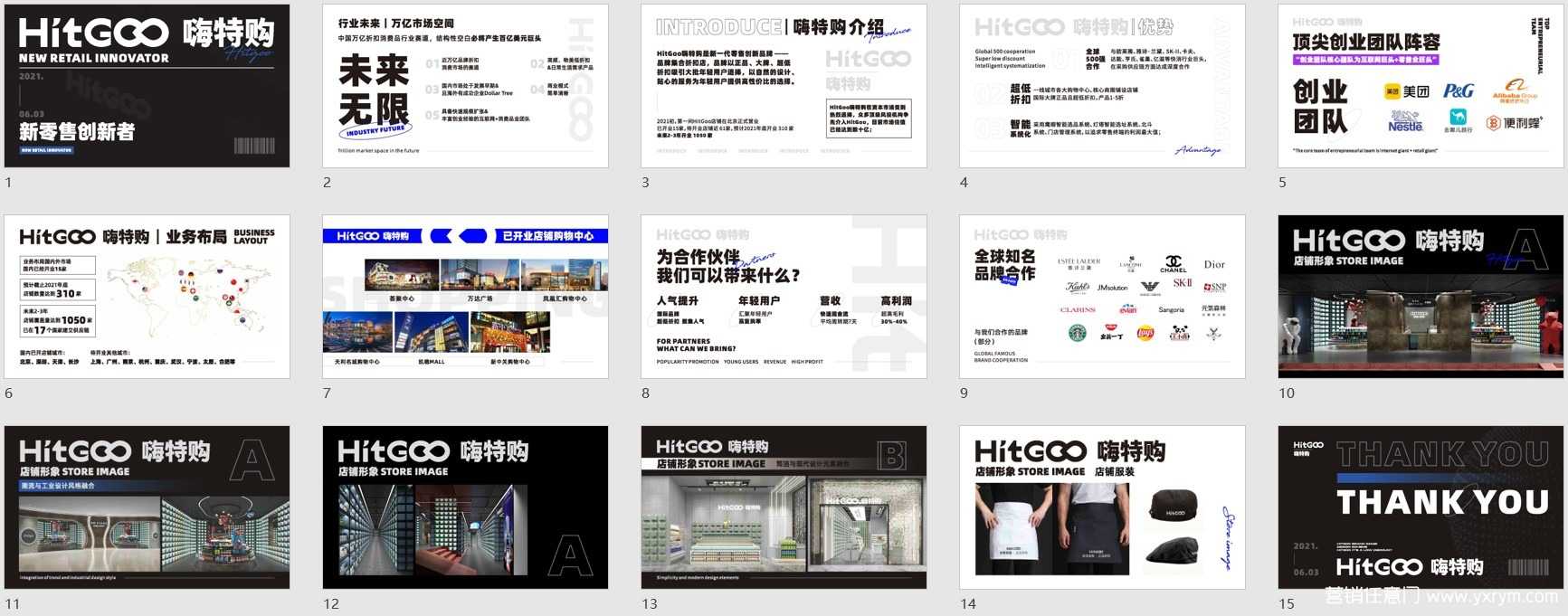Click the slide number "9" label
1568x616 pixels.
[965, 393]
